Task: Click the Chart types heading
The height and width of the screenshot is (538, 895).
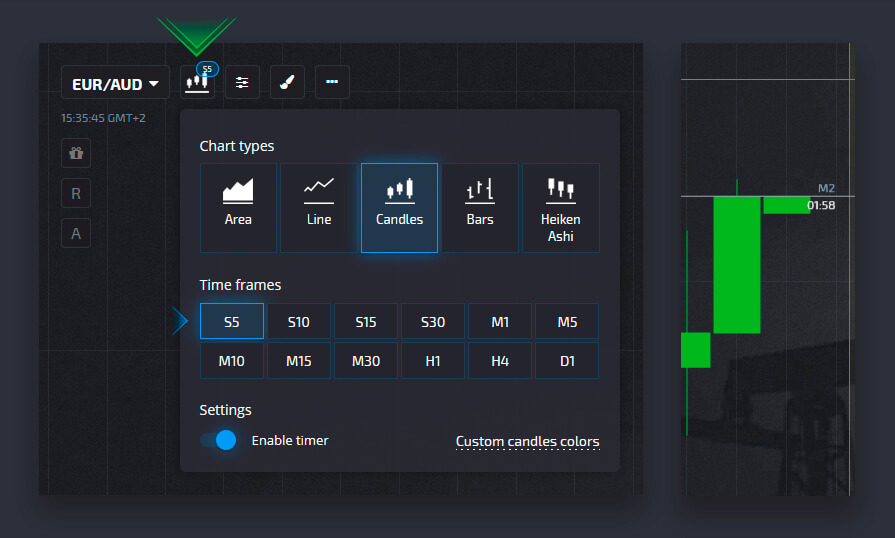Action: click(237, 146)
